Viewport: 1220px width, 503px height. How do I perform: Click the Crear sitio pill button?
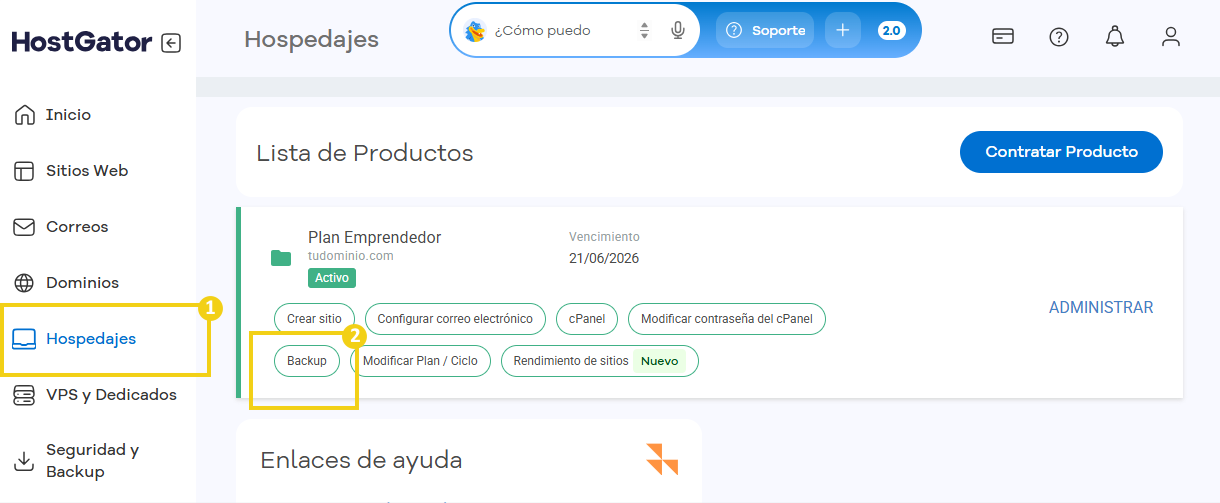click(x=314, y=319)
